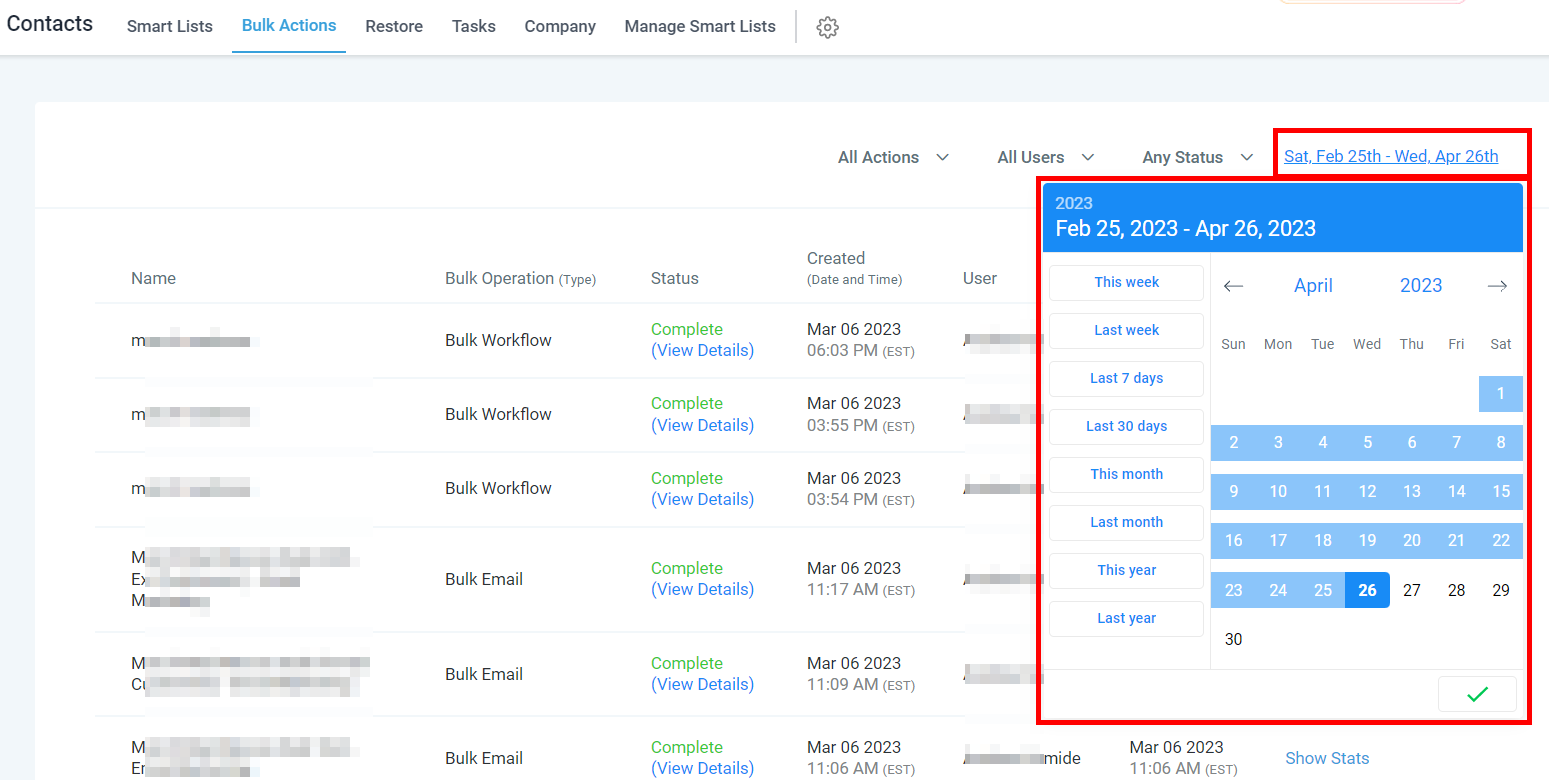Screen dimensions: 1549x780
Task: View Details for the 06:03 PM workflow
Action: click(702, 350)
